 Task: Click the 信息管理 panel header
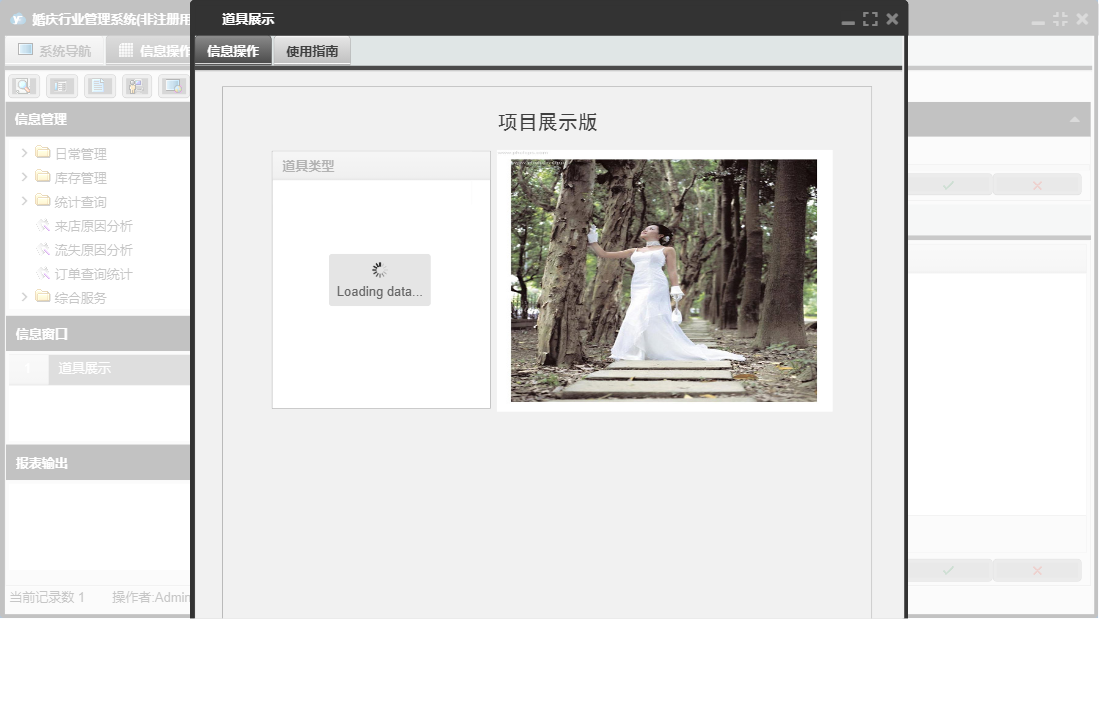[98, 119]
